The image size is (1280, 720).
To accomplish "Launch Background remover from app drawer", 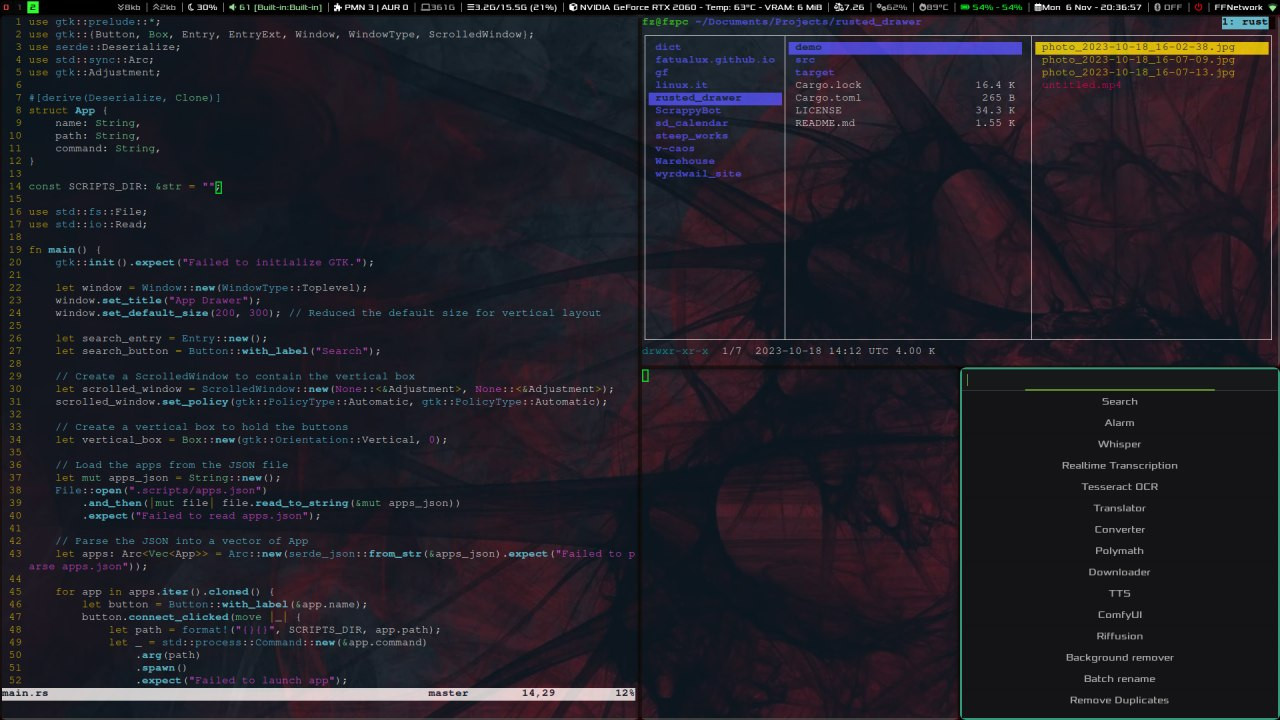I will click(1119, 657).
